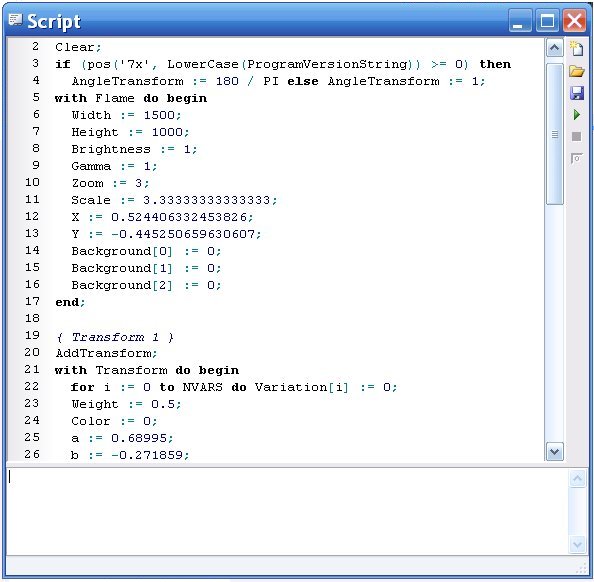Minimize the Script window
The height and width of the screenshot is (582, 594).
point(519,21)
